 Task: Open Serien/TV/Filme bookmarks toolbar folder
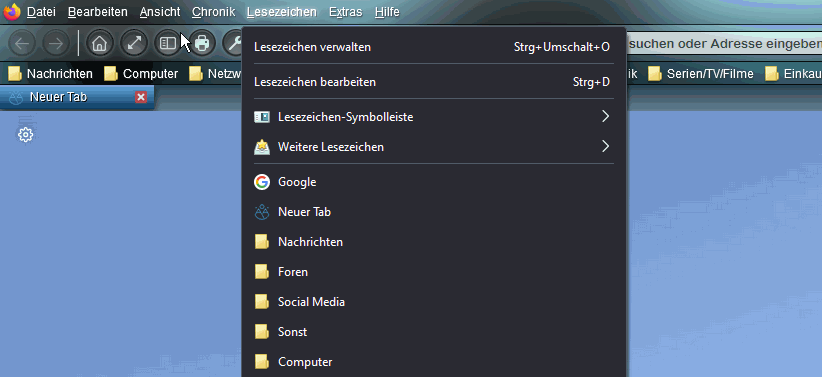pos(701,74)
